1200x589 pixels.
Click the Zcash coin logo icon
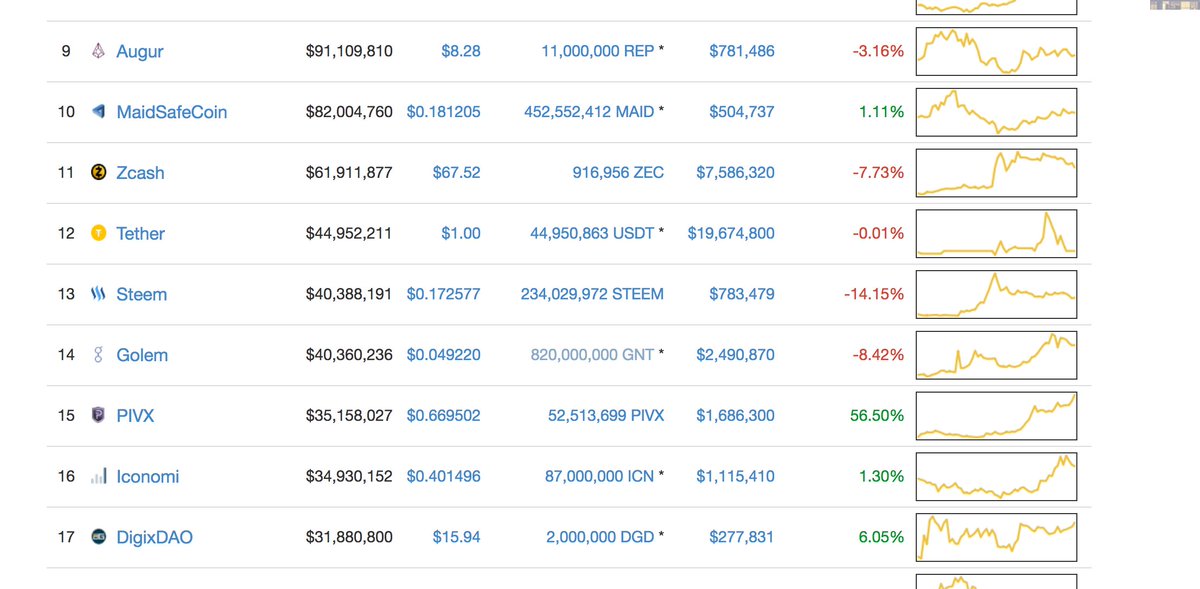point(98,173)
